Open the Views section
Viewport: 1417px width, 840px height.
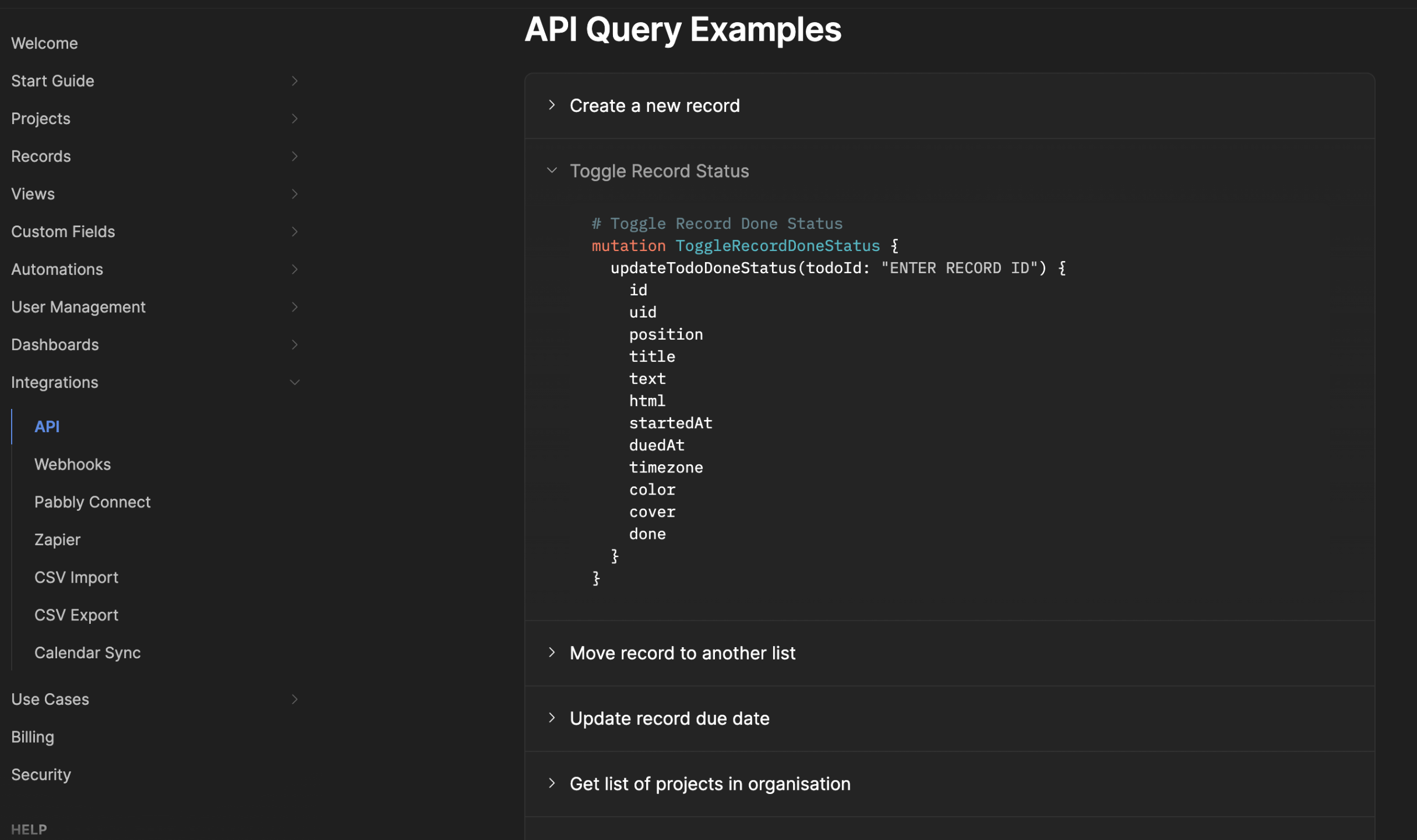pos(33,194)
